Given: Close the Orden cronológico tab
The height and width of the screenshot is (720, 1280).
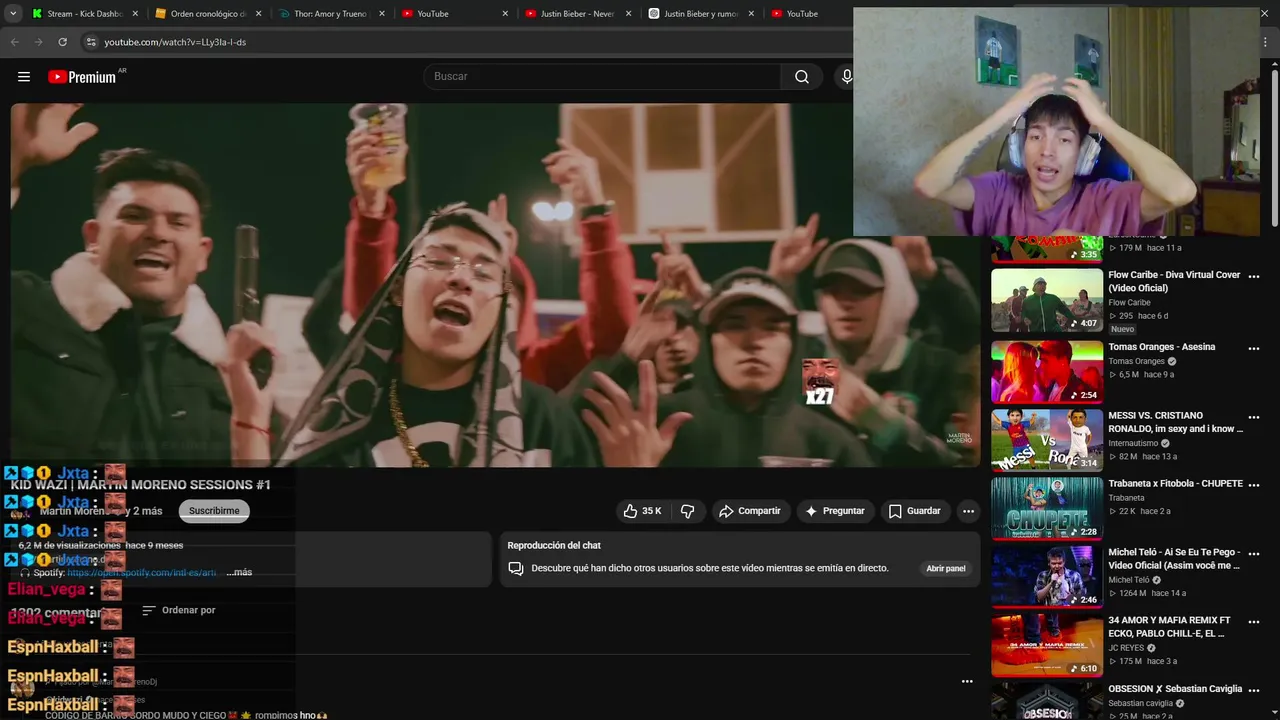Looking at the screenshot, I should (x=258, y=14).
